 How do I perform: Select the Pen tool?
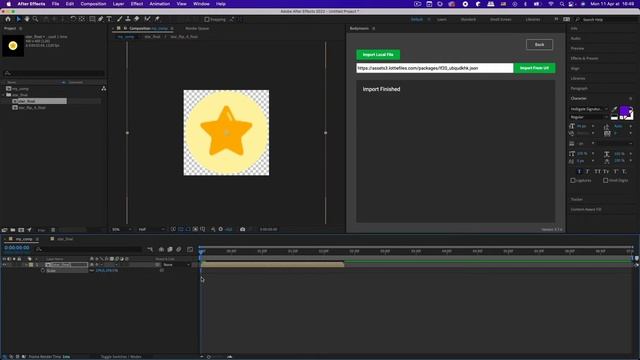tap(101, 19)
